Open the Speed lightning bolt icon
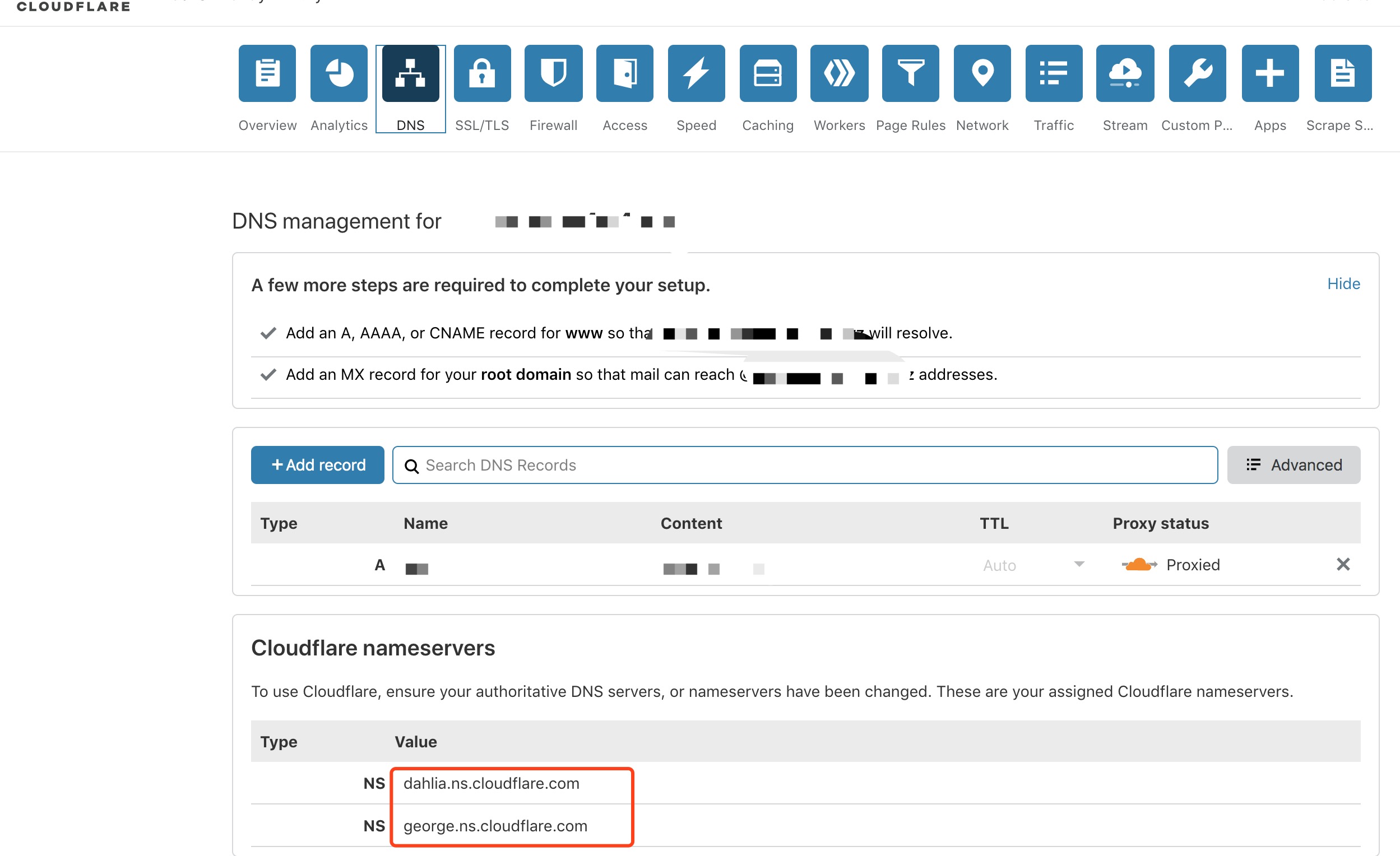 click(696, 73)
